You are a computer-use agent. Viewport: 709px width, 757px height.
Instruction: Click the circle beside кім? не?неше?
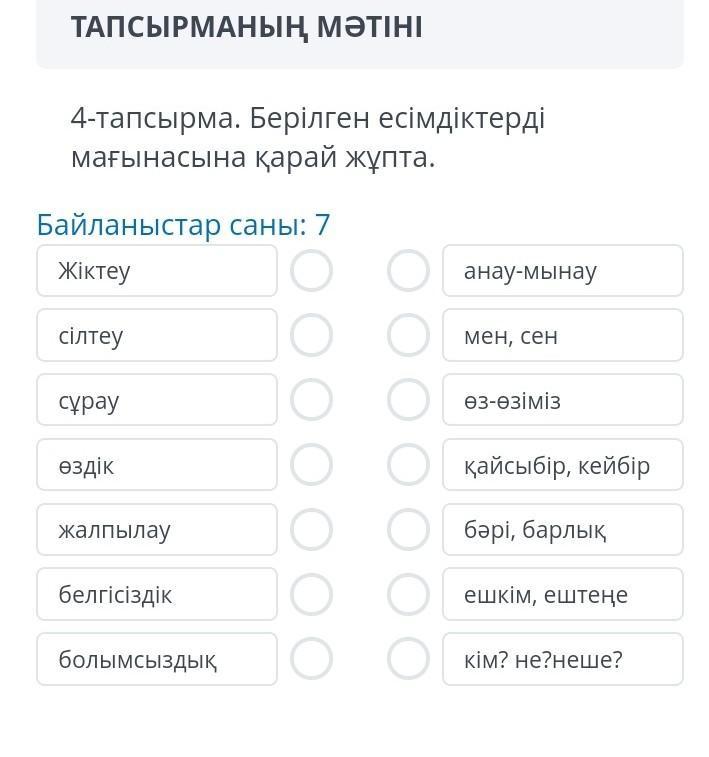(x=408, y=659)
